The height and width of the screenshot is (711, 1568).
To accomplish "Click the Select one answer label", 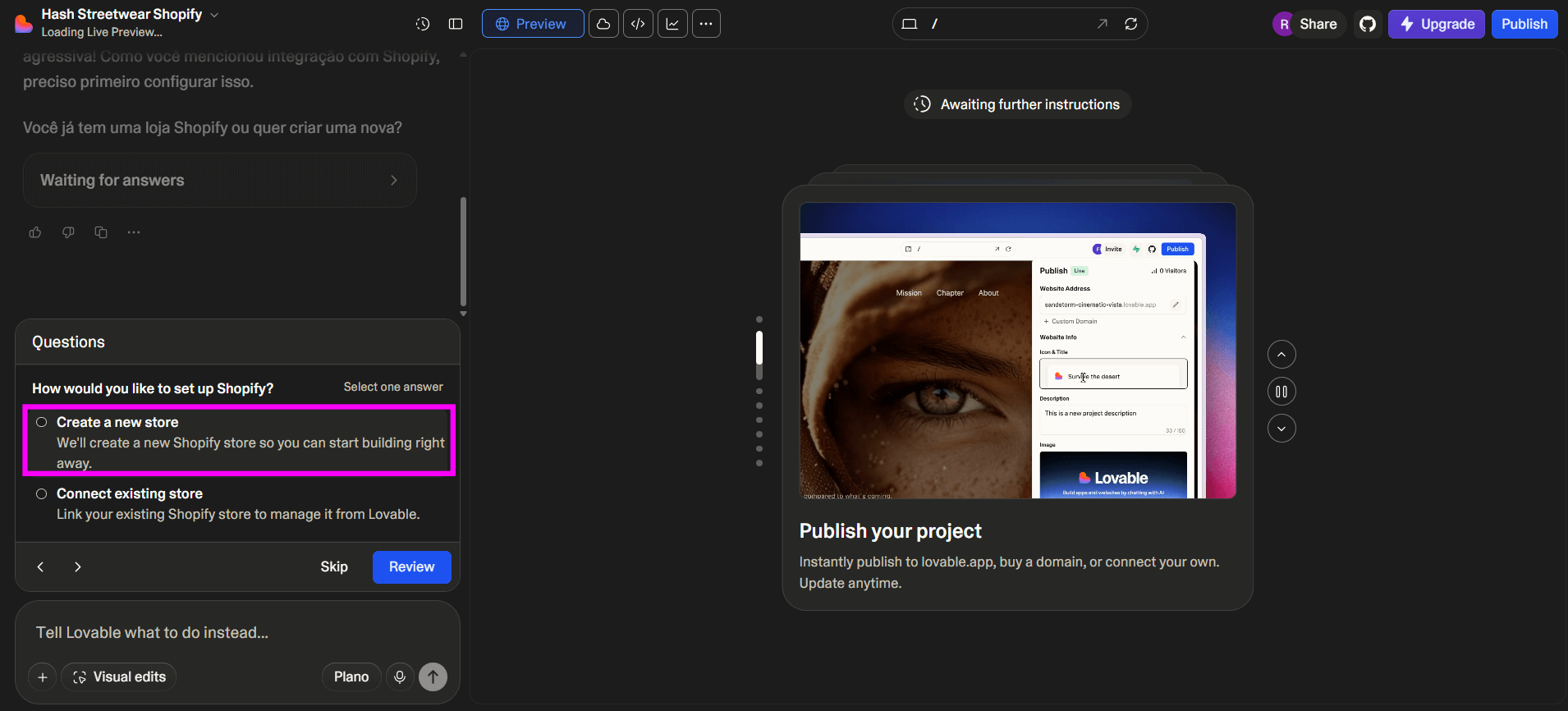I will pos(393,387).
